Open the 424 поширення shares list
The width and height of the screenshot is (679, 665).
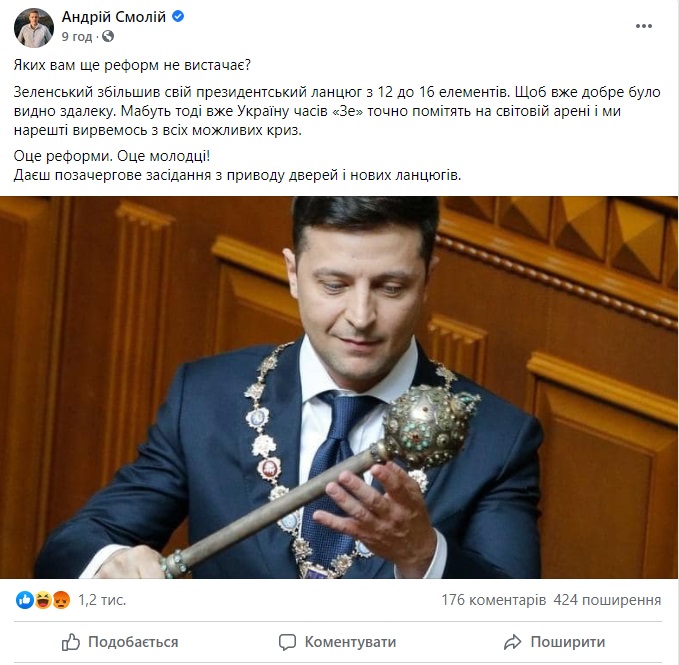point(607,600)
